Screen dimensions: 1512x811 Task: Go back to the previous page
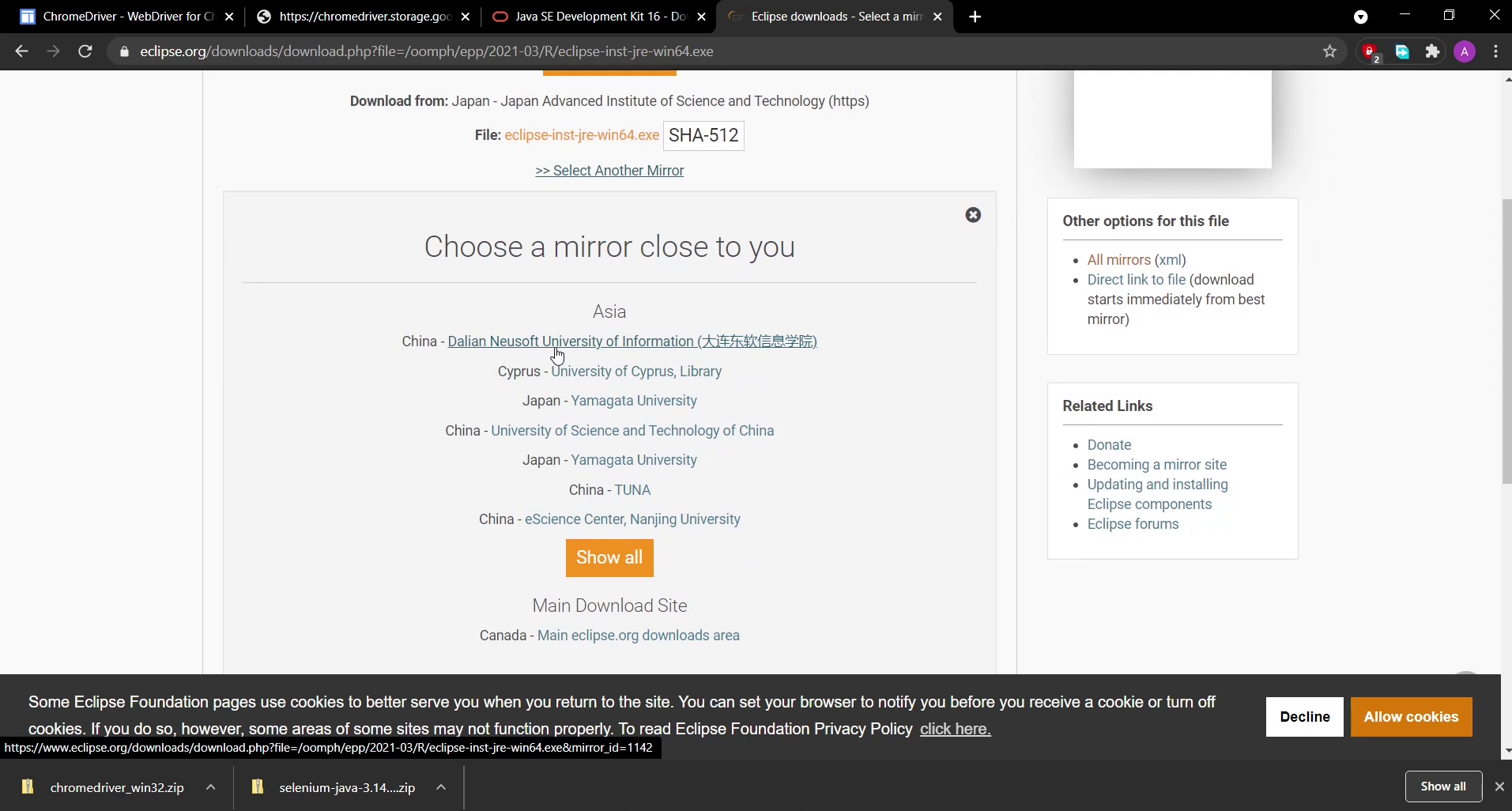pos(21,51)
